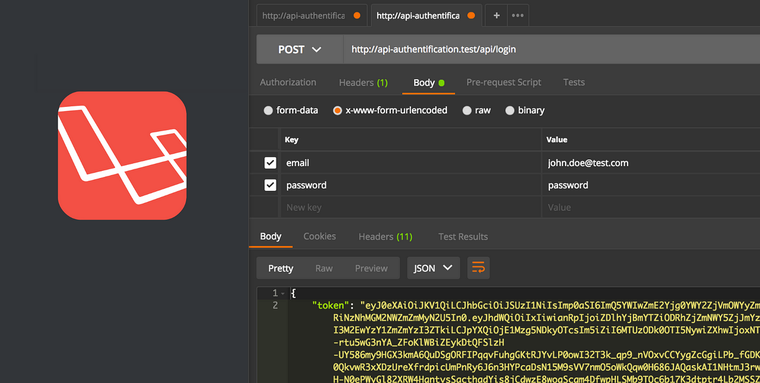This screenshot has width=760, height=383.
Task: Check the email parameter checkbox
Action: tap(270, 163)
